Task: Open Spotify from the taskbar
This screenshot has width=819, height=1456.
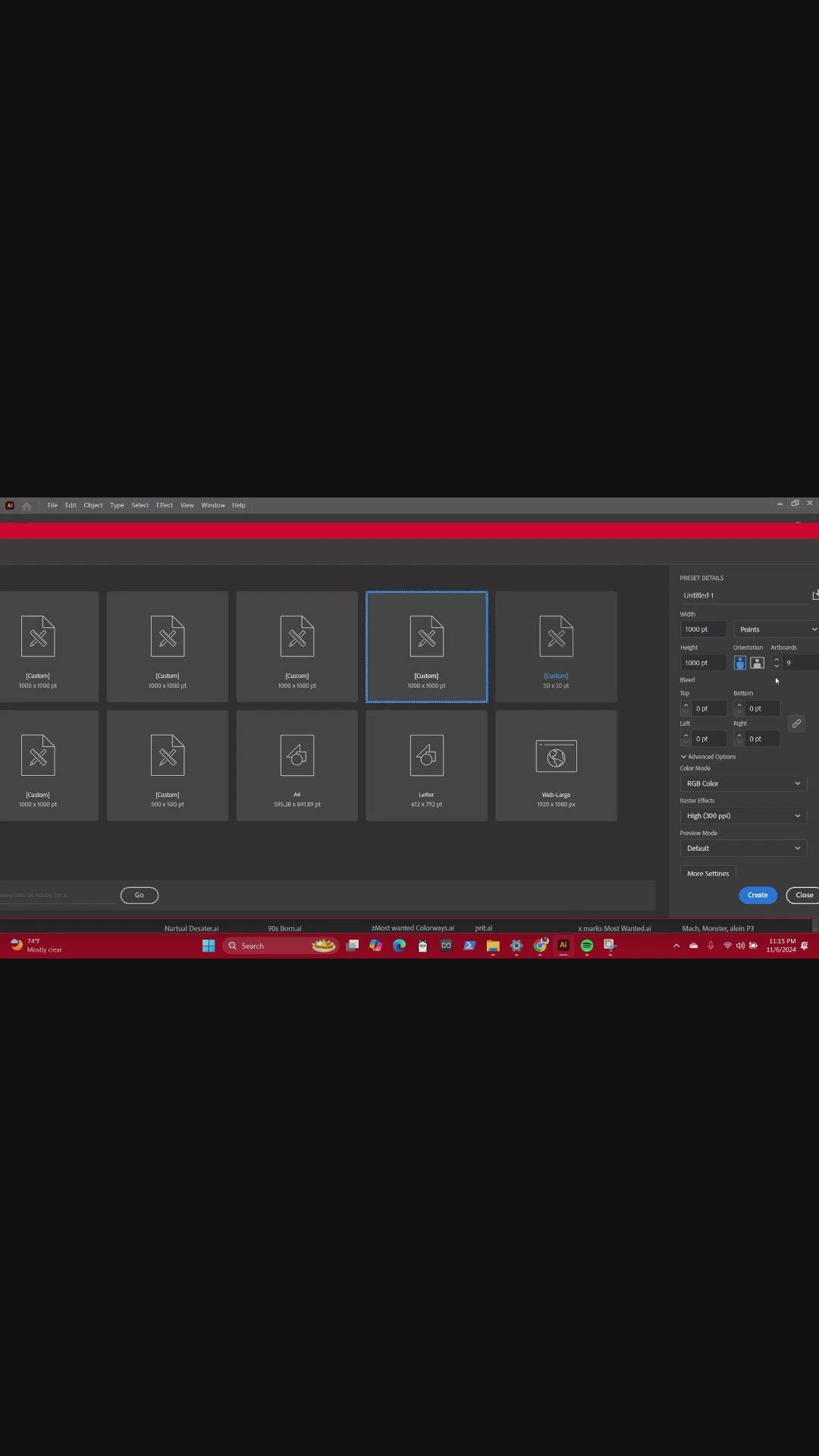Action: [x=587, y=946]
